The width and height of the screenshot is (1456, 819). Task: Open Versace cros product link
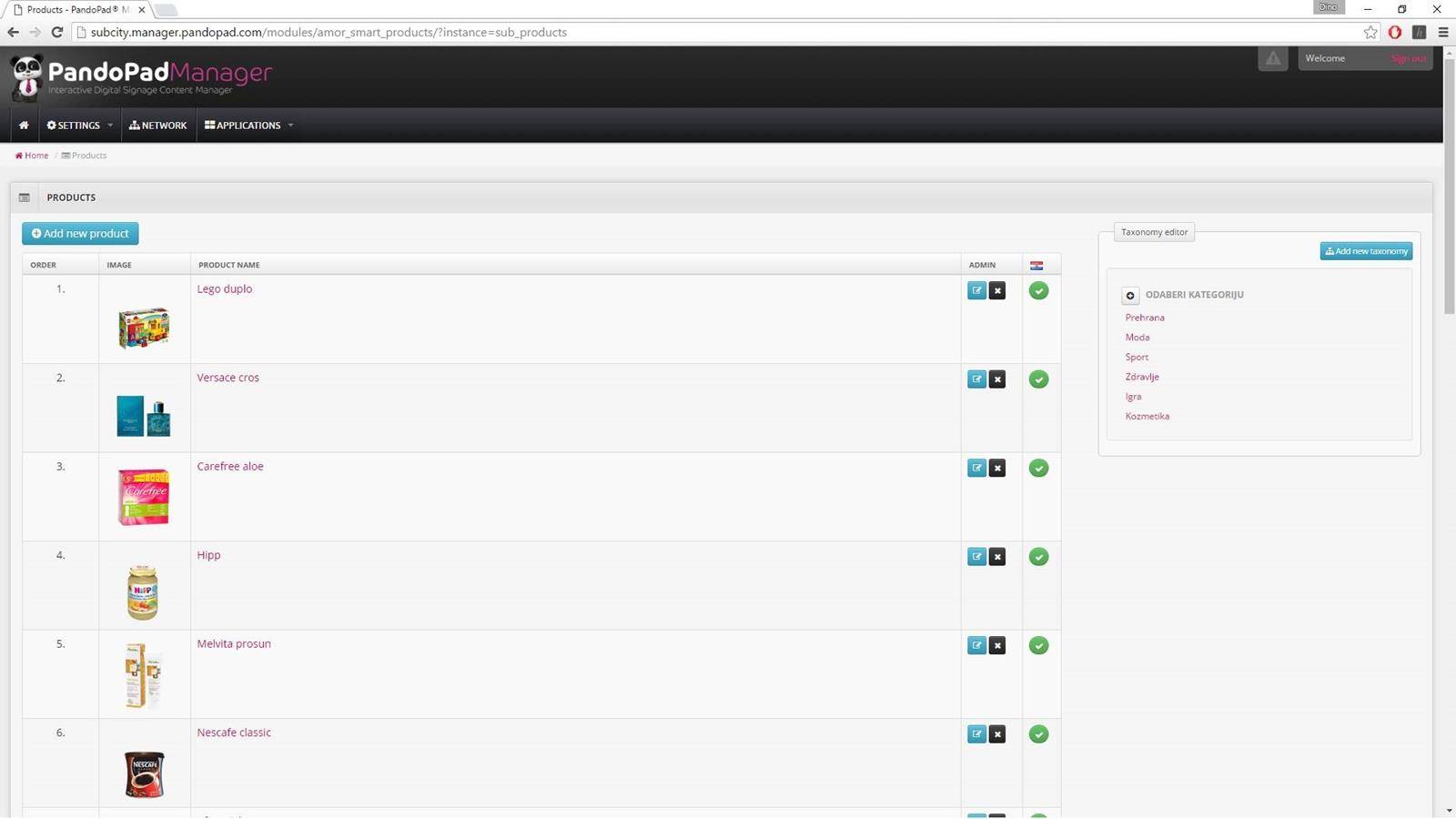tap(227, 378)
